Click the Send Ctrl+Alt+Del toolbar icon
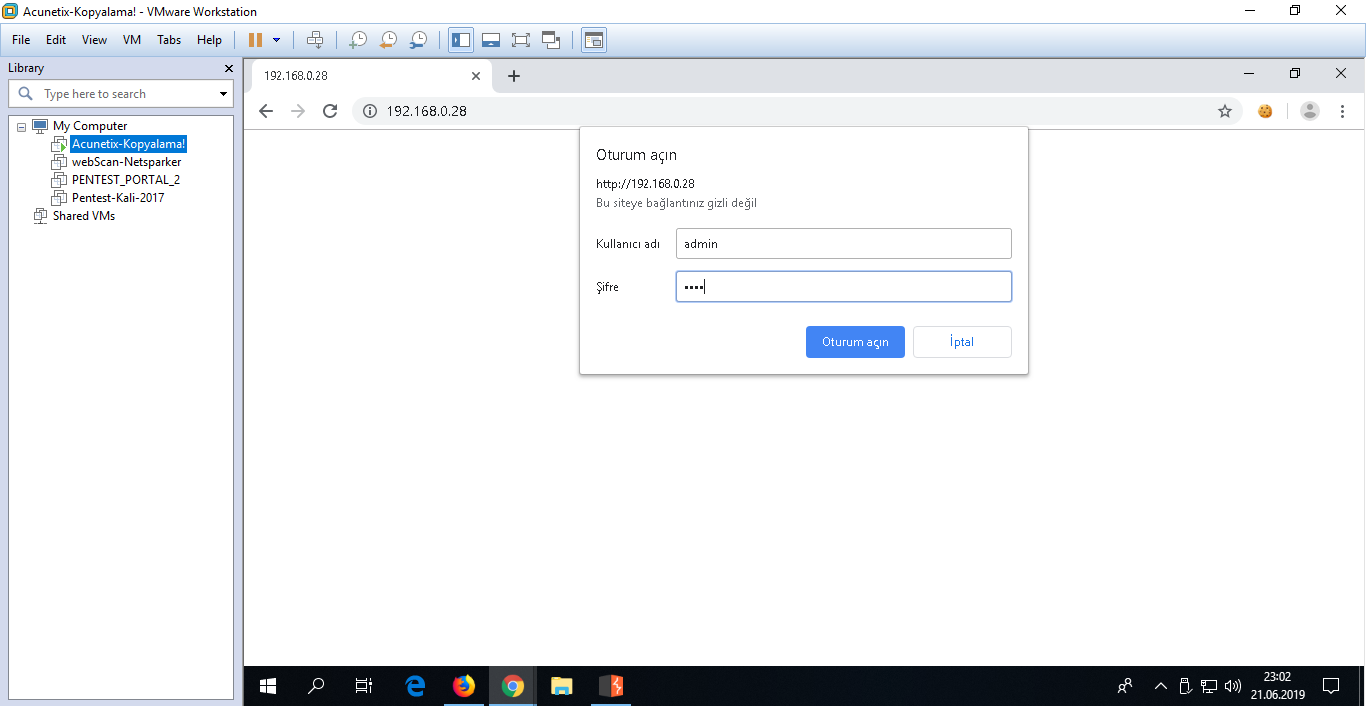The height and width of the screenshot is (706, 1366). pyautogui.click(x=315, y=40)
